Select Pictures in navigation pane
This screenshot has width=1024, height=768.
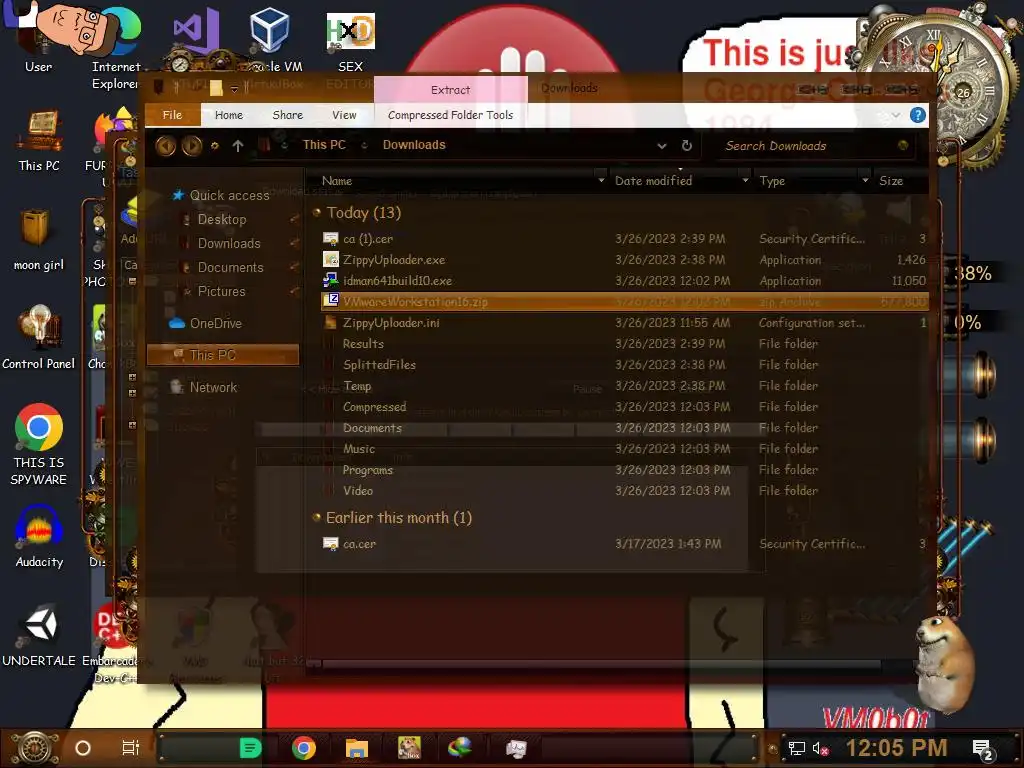pyautogui.click(x=221, y=291)
